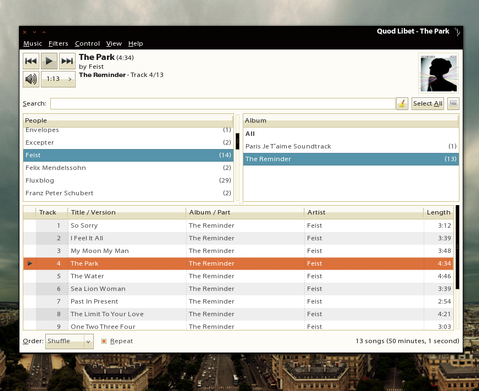Open the Shuffle order dropdown

point(69,341)
